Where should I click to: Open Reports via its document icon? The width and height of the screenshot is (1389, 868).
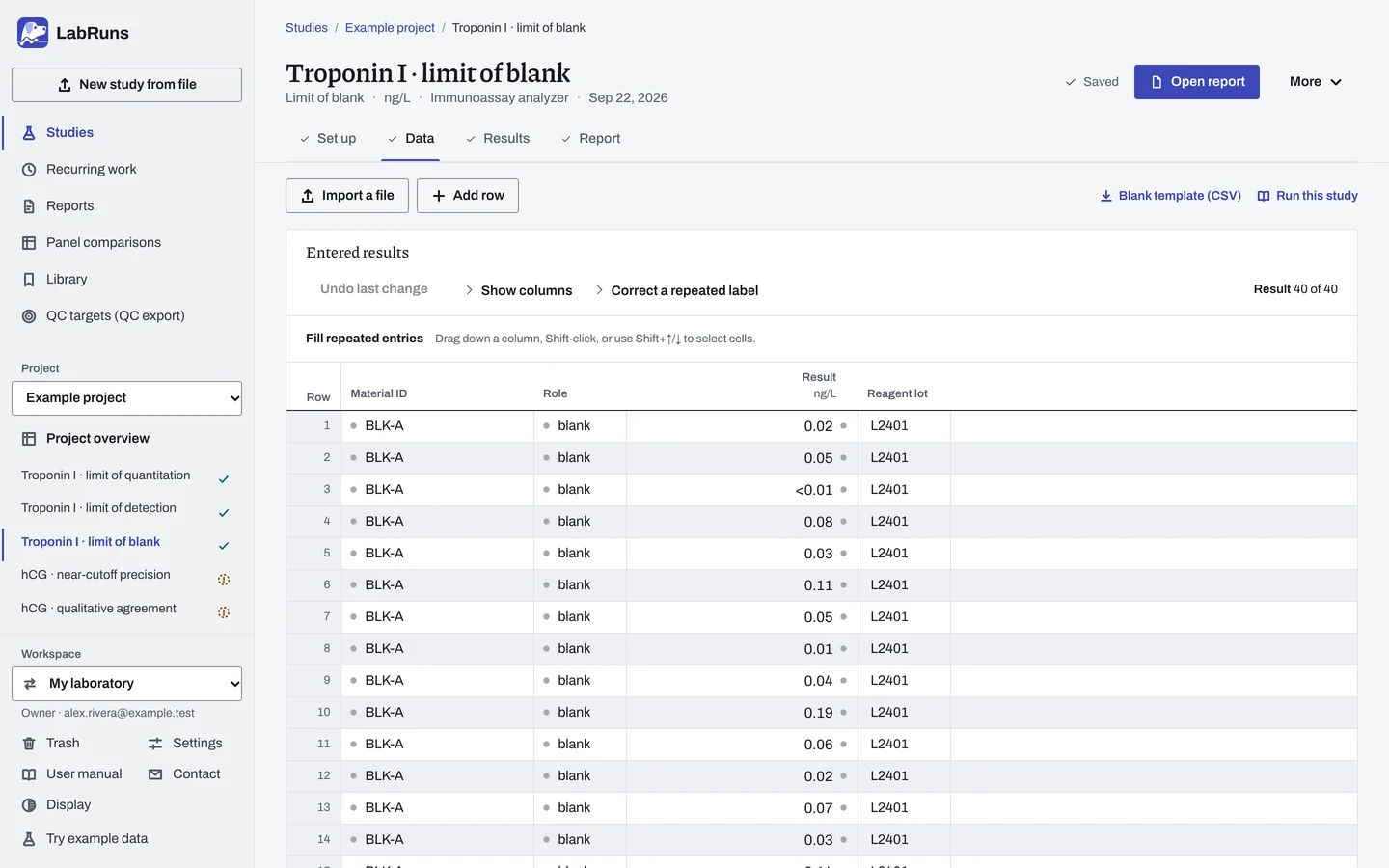point(29,206)
